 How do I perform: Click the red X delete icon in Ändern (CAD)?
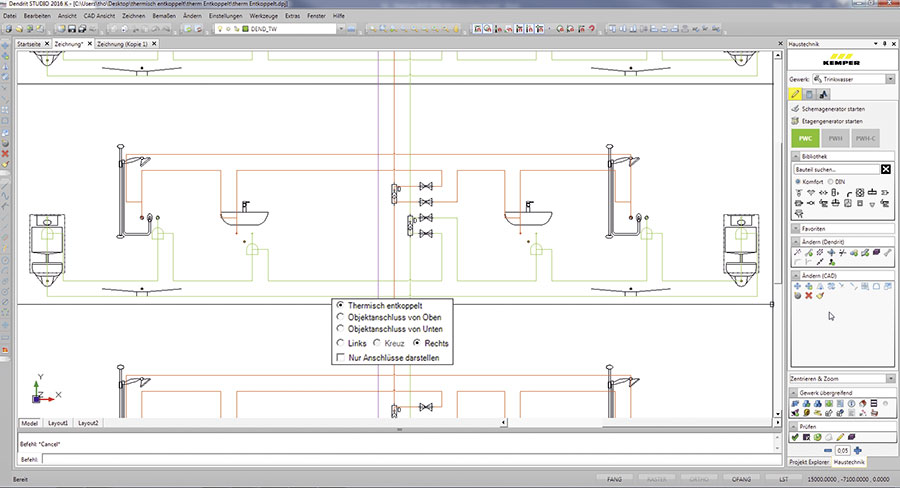click(809, 295)
